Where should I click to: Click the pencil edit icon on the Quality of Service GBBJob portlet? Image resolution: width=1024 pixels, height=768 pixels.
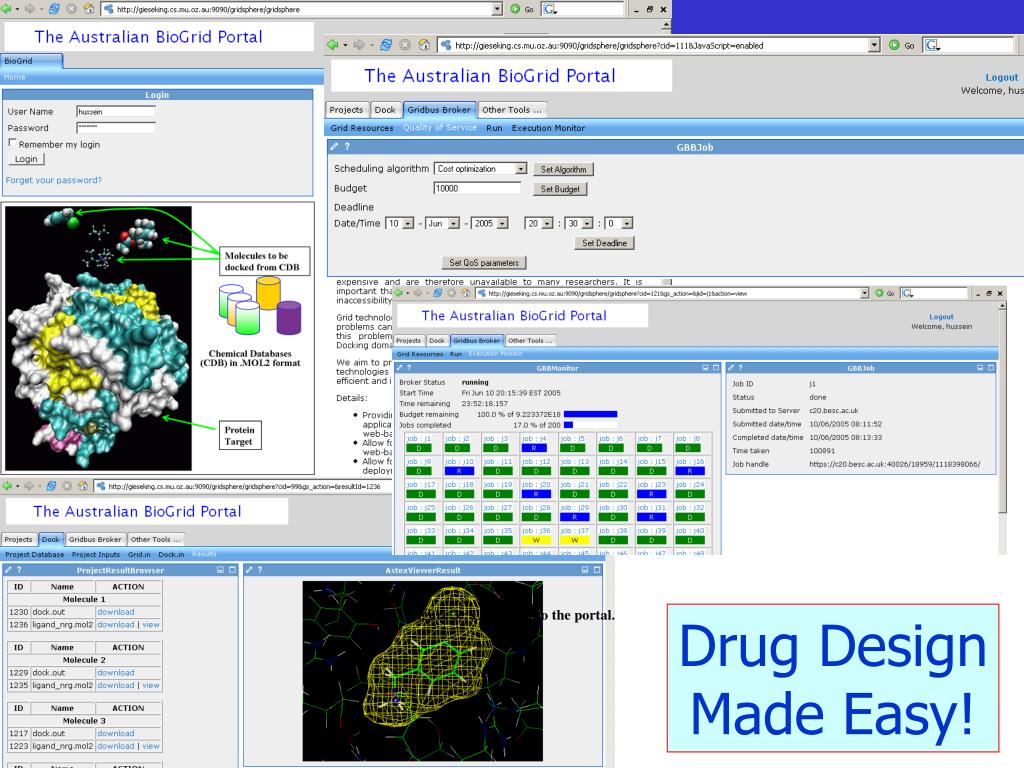334,147
